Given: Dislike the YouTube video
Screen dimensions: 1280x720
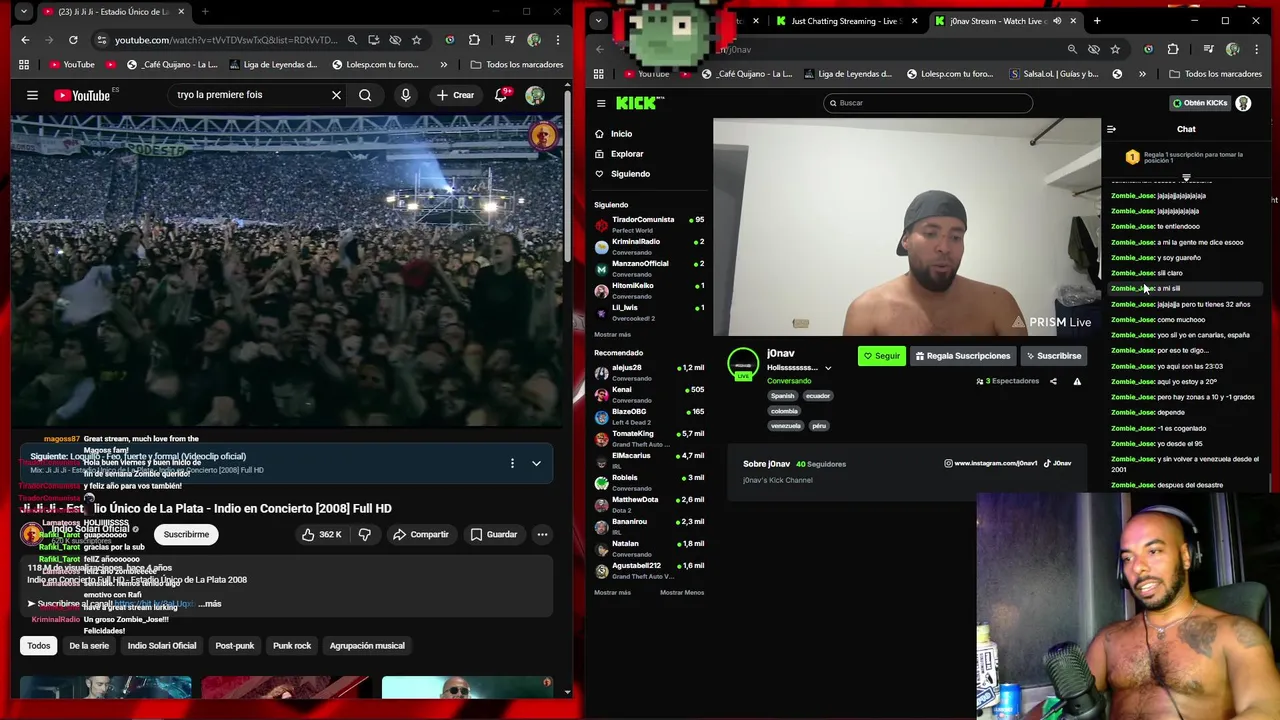Looking at the screenshot, I should 365,534.
